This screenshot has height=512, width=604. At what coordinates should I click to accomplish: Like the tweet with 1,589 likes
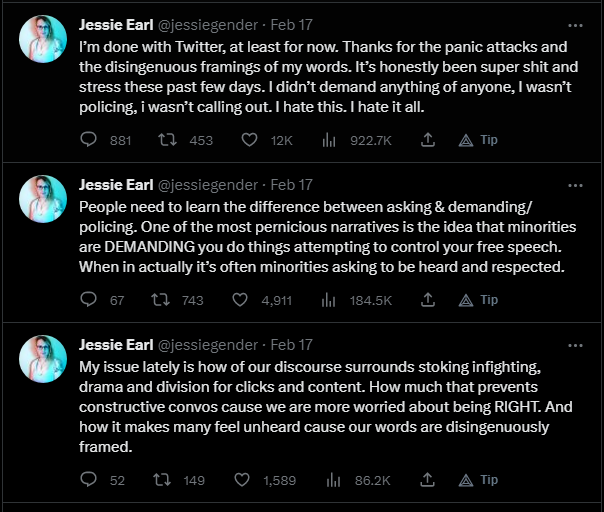tap(242, 480)
